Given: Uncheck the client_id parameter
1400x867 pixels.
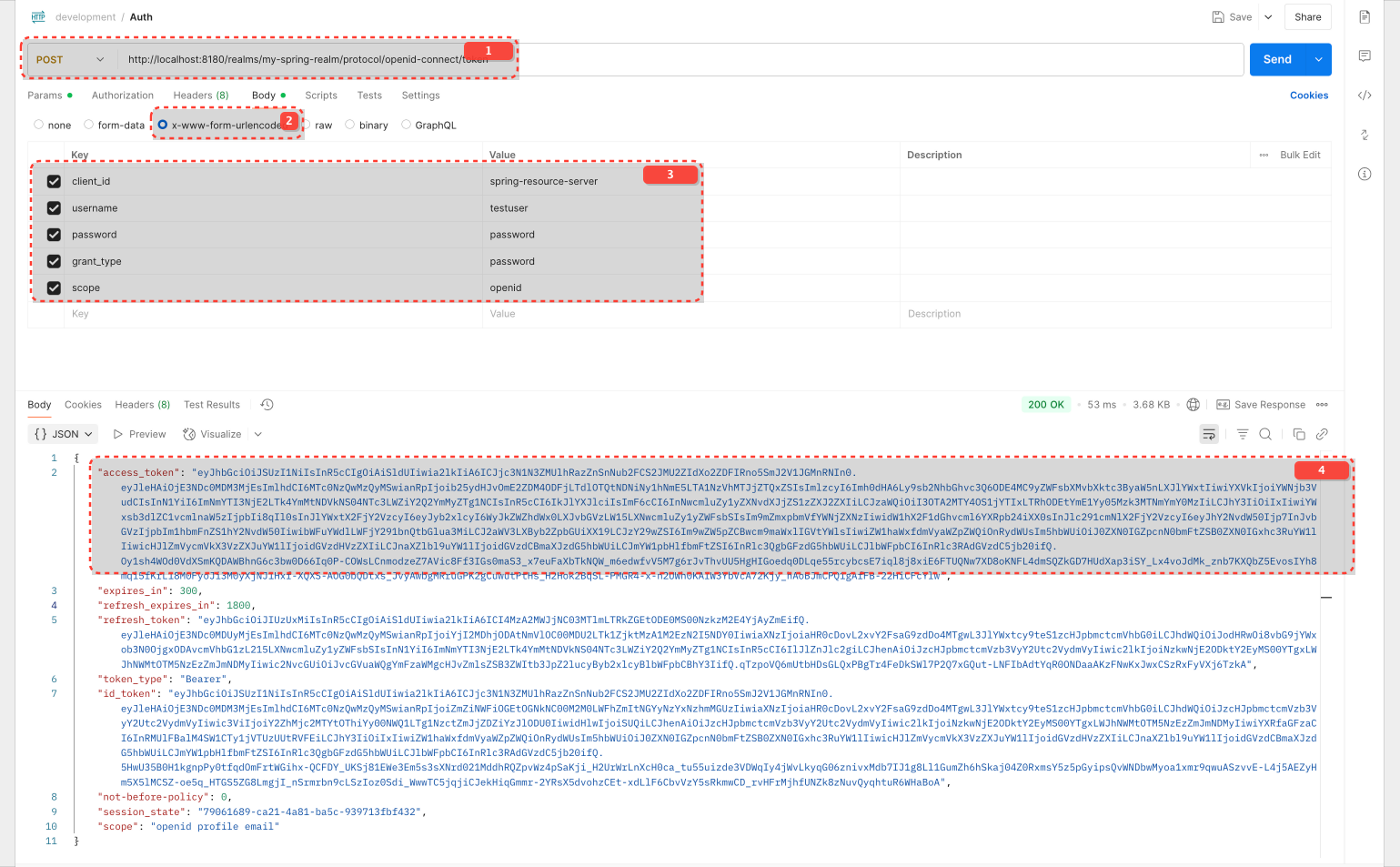Looking at the screenshot, I should click(55, 180).
